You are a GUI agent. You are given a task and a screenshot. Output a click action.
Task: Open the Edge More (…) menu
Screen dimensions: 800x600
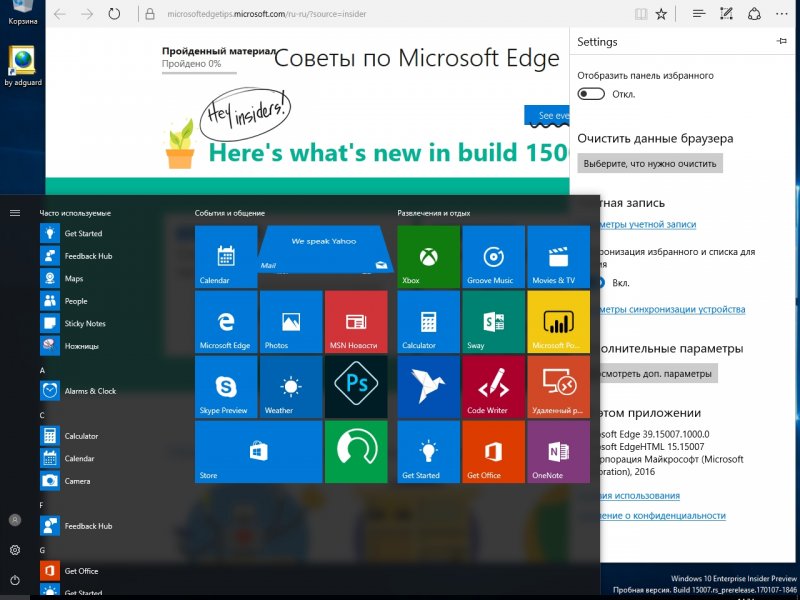(x=782, y=14)
